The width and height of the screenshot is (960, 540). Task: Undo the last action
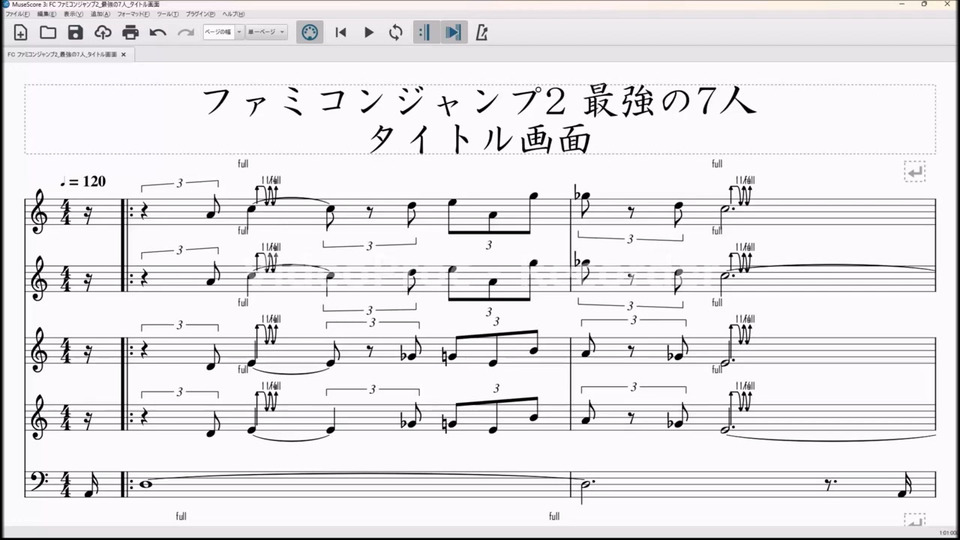coord(158,32)
